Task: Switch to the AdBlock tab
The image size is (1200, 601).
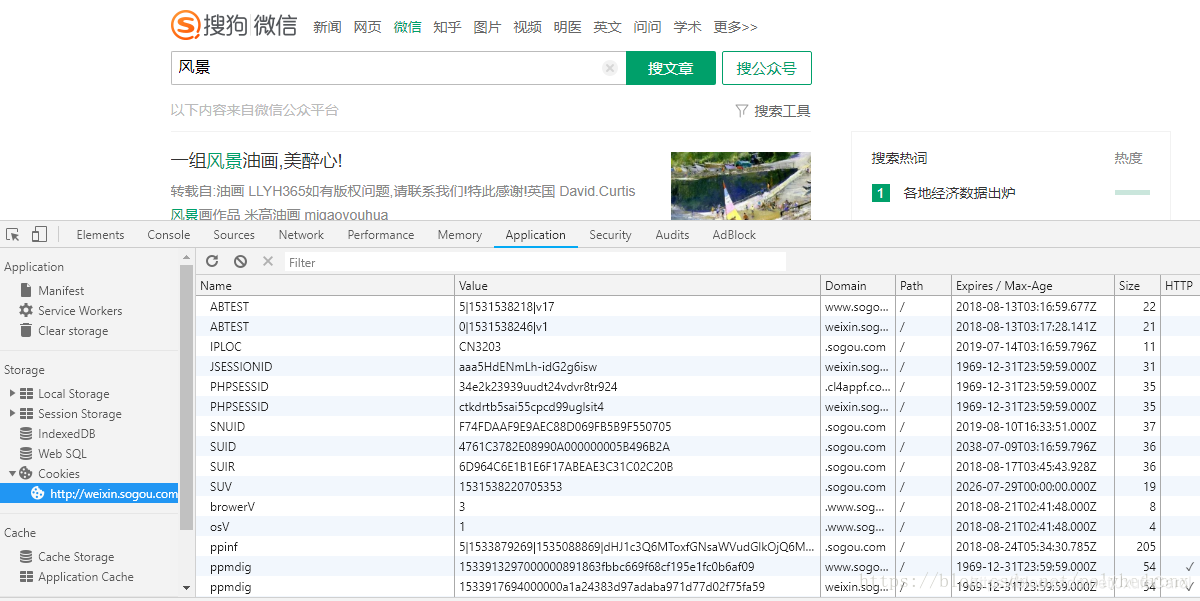Action: (734, 235)
